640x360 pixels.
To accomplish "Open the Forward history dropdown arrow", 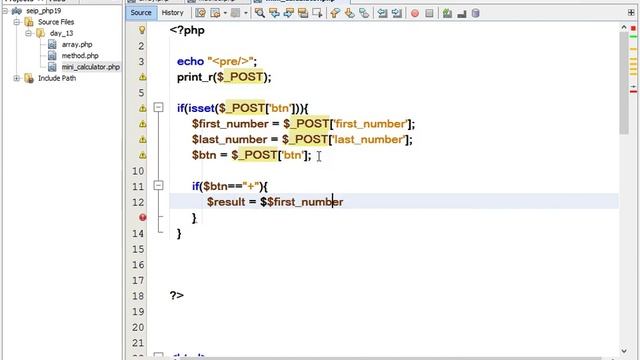I will coord(245,13).
